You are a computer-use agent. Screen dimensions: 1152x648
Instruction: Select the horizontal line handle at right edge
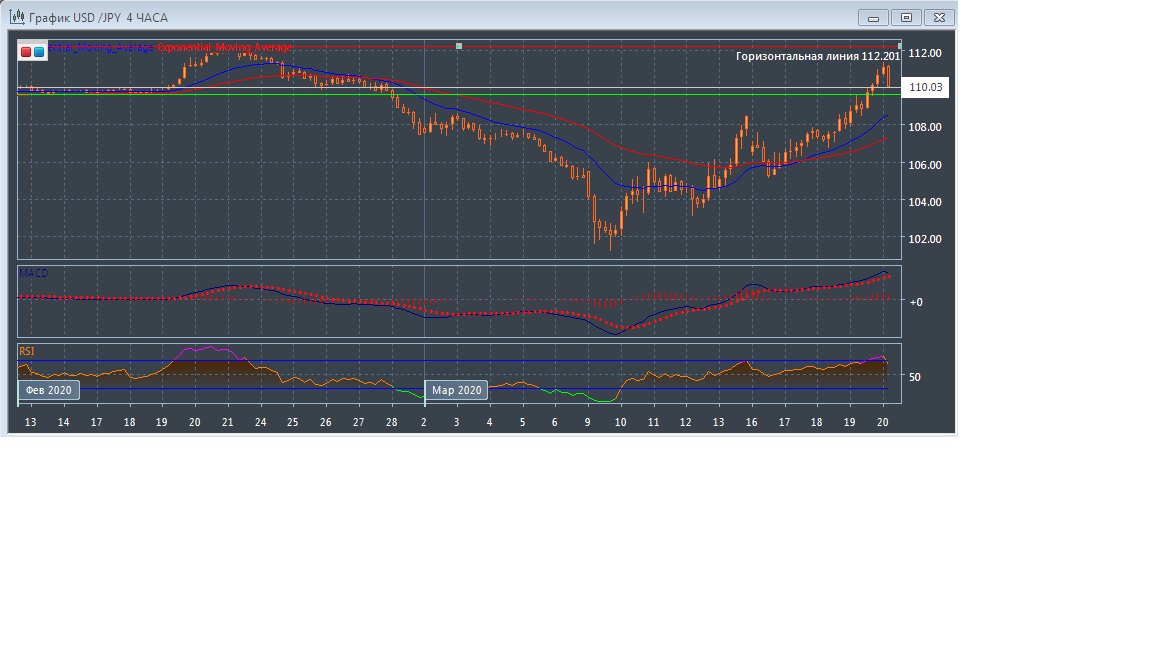pos(899,46)
